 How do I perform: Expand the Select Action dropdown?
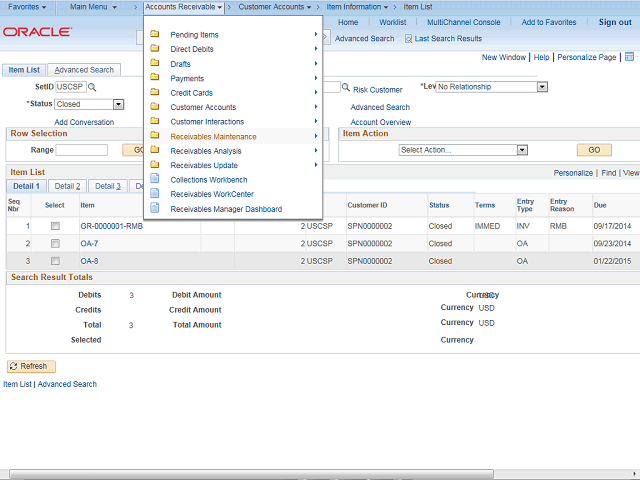tap(522, 150)
